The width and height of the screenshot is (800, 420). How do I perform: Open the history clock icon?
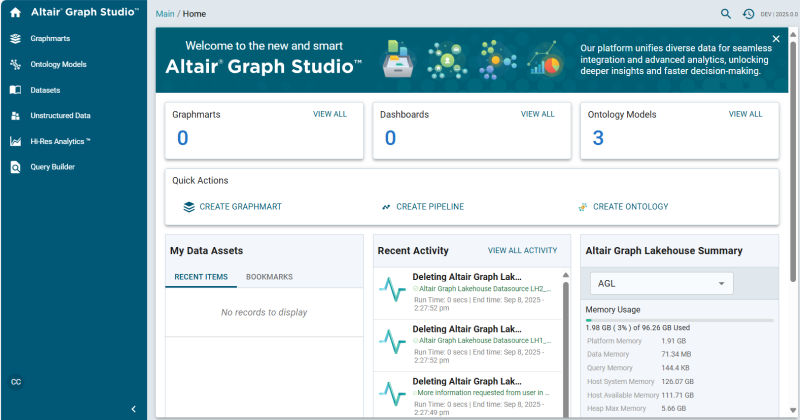tap(748, 14)
